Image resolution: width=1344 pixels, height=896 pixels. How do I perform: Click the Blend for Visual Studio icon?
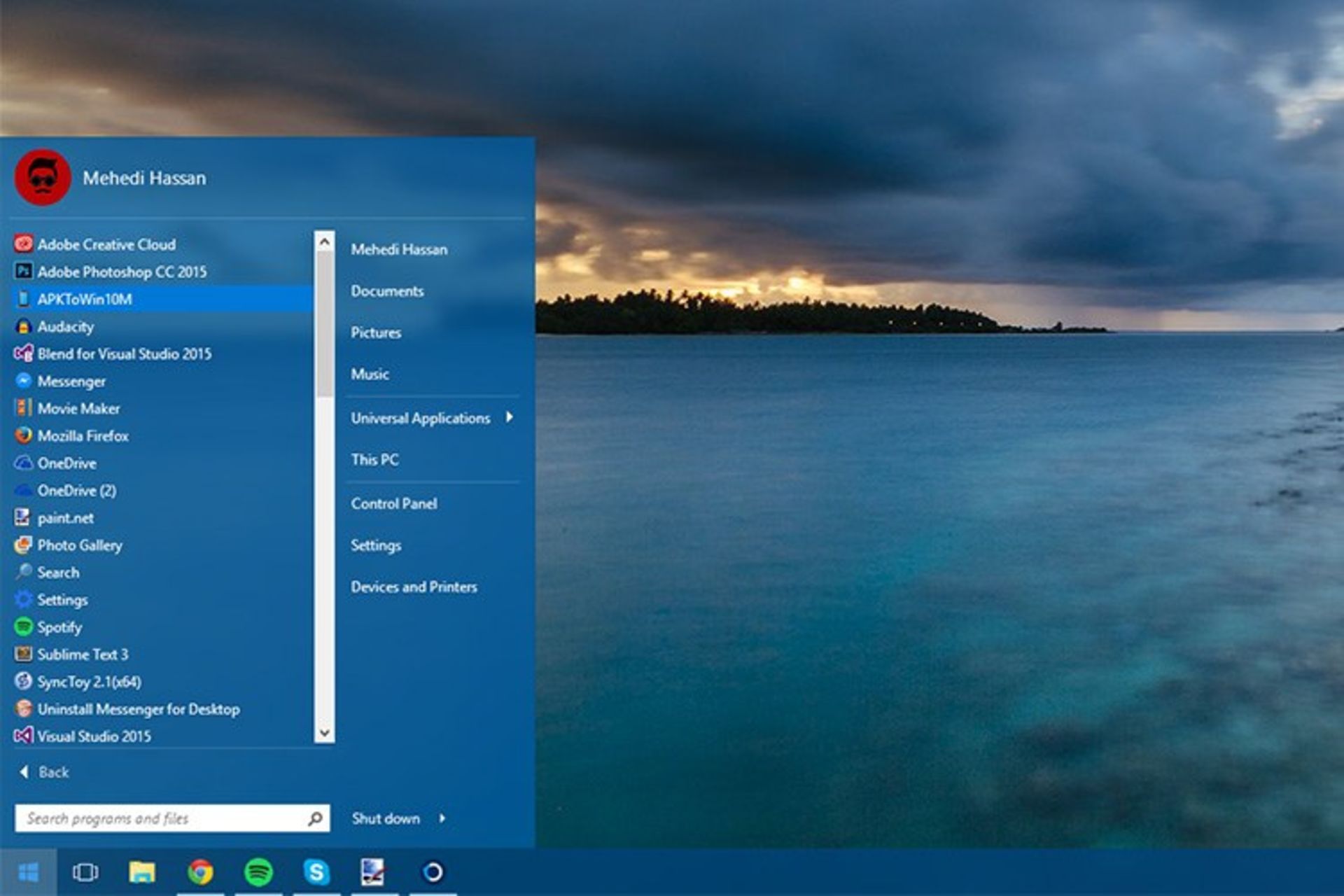(x=24, y=353)
